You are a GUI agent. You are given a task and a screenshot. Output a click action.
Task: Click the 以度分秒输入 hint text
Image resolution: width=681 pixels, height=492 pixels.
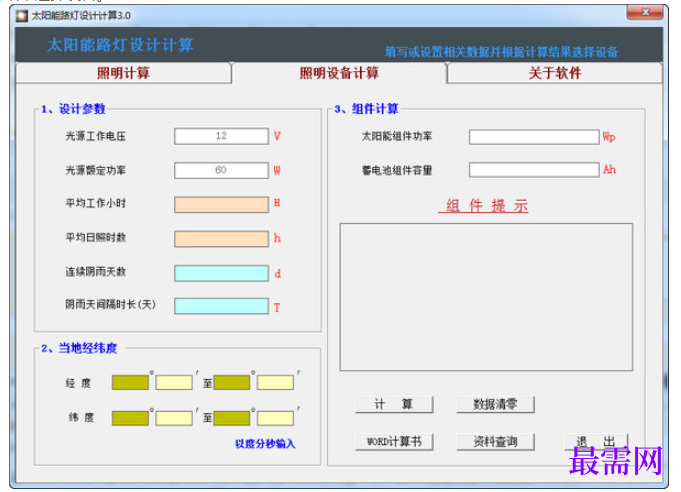[265, 444]
